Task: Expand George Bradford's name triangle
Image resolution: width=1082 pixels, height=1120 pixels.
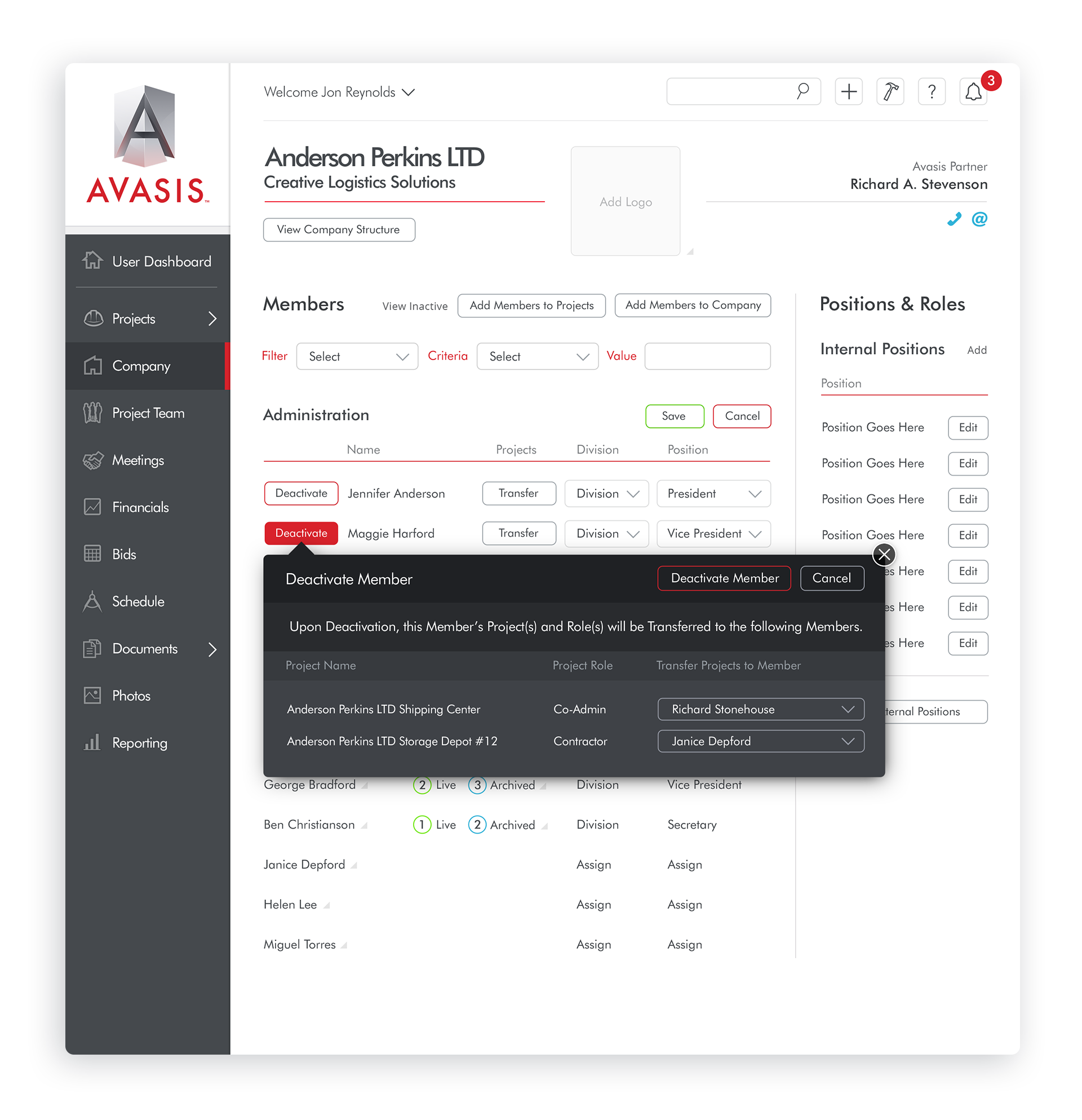Action: [x=365, y=786]
